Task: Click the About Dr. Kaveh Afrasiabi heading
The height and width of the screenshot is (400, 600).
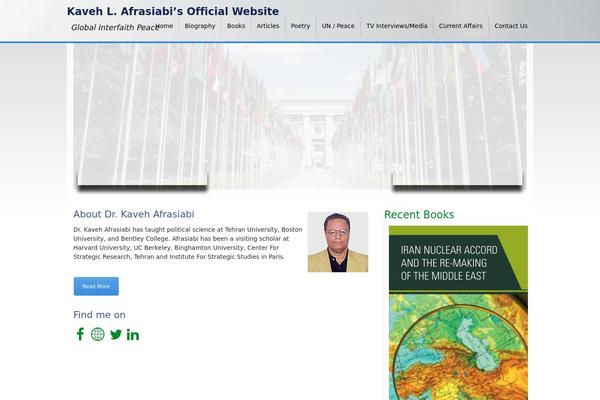Action: (134, 214)
